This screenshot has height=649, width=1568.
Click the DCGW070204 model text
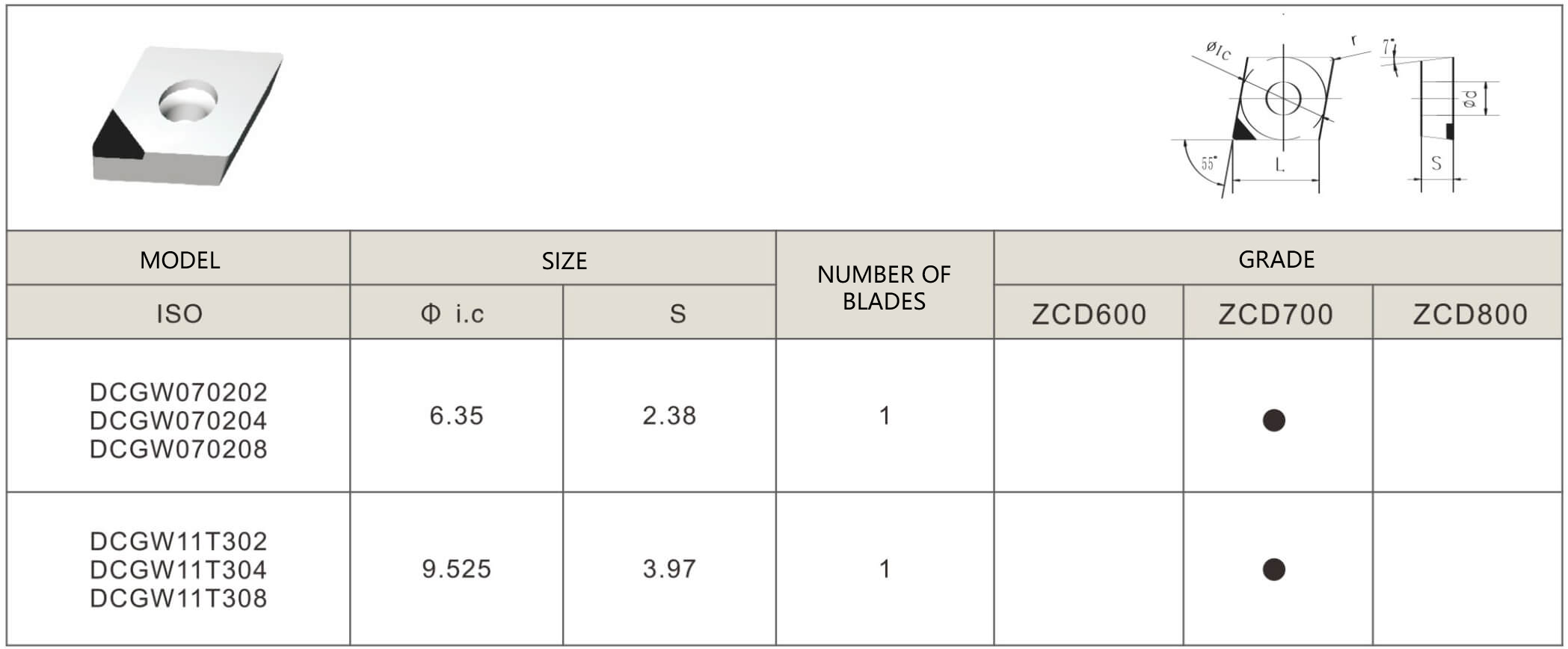(x=179, y=421)
